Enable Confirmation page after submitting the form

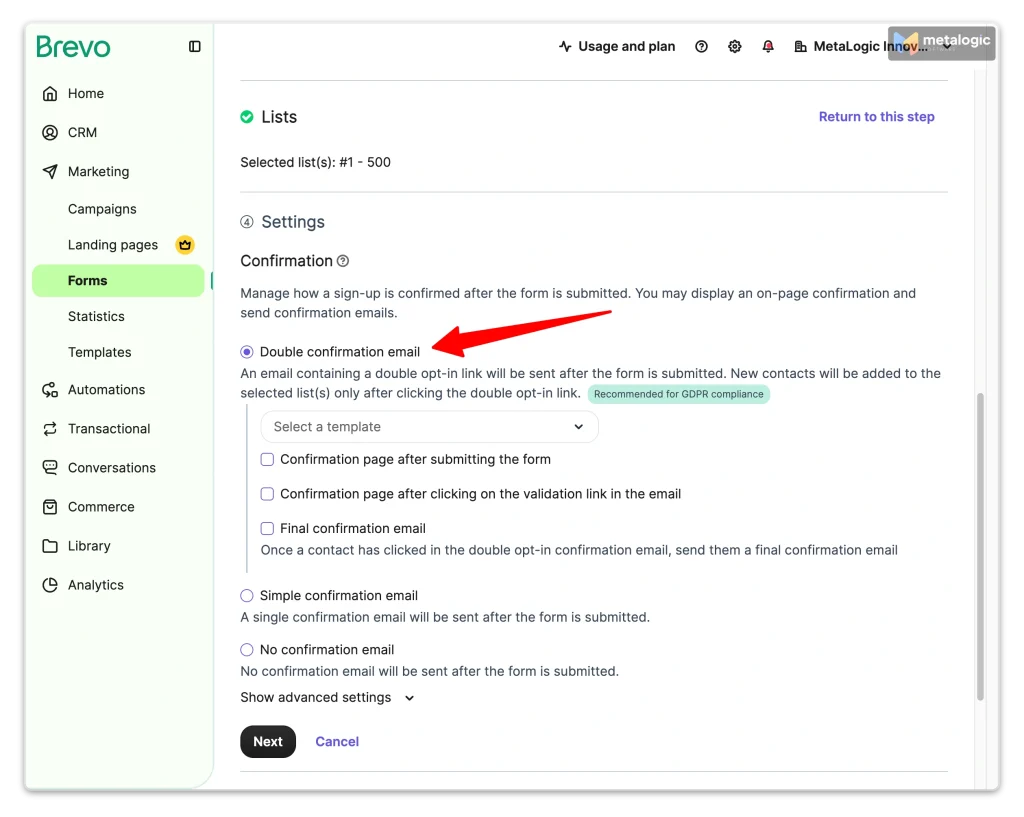click(267, 460)
